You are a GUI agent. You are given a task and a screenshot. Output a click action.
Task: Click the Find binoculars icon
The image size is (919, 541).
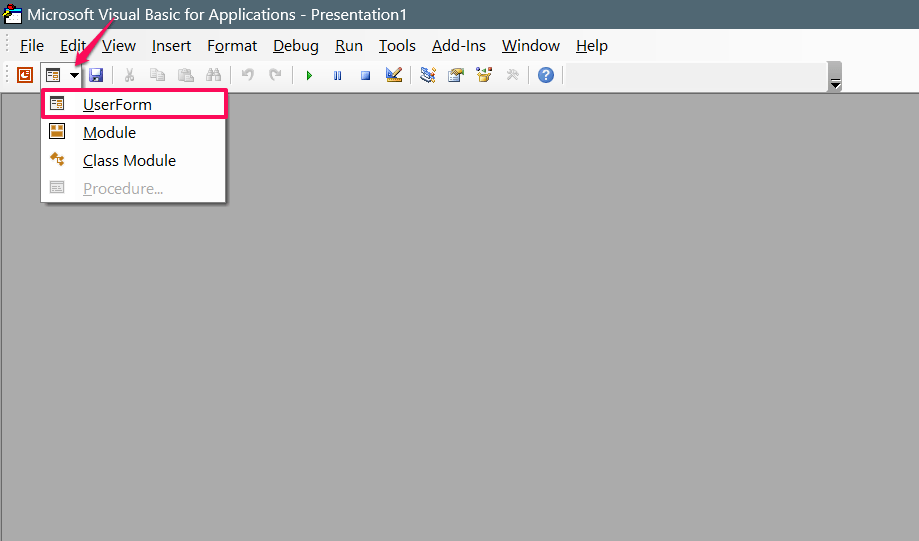213,75
